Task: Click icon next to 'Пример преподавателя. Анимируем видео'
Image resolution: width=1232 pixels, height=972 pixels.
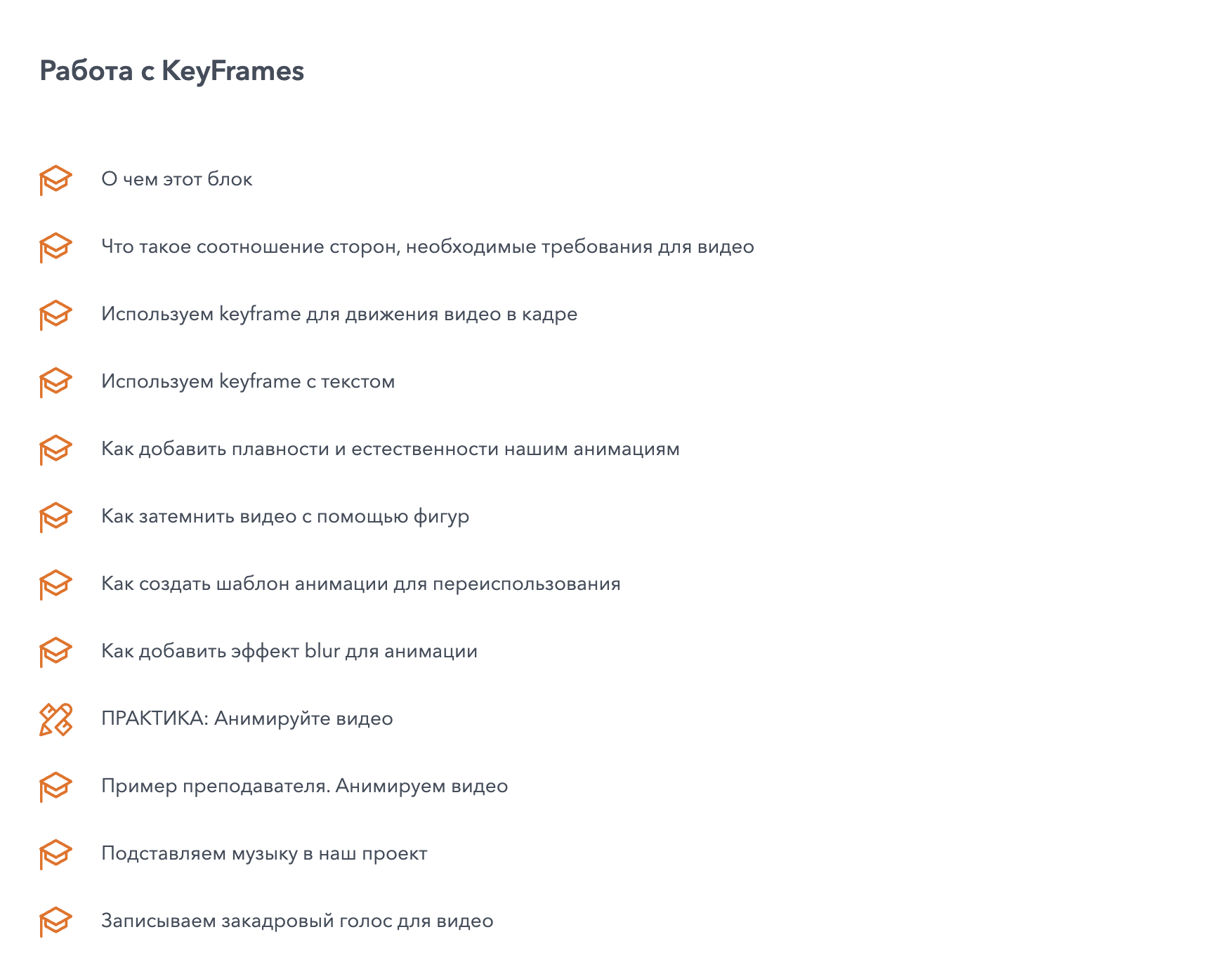Action: [x=55, y=787]
